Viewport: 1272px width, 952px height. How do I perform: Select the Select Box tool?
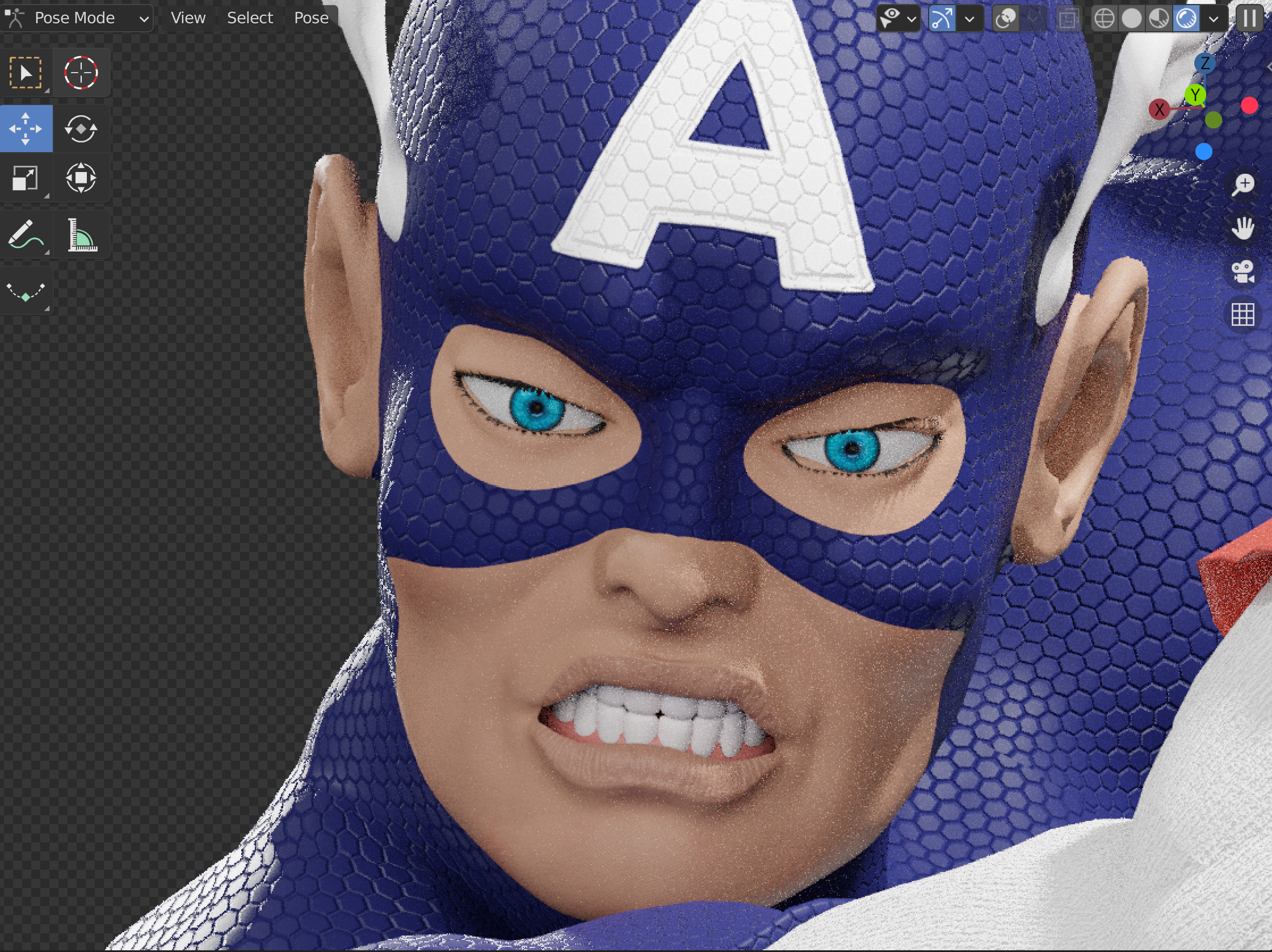[x=26, y=73]
